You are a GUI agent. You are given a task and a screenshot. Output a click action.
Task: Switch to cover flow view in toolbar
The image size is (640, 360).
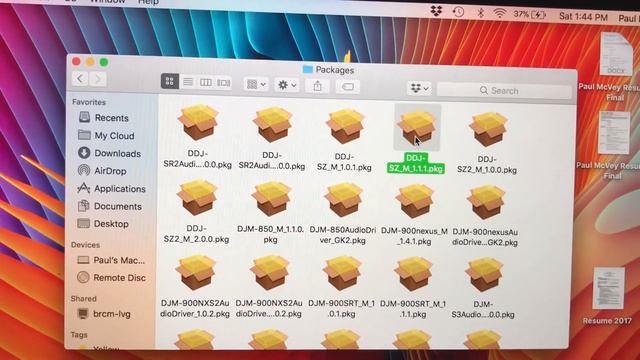coord(223,83)
